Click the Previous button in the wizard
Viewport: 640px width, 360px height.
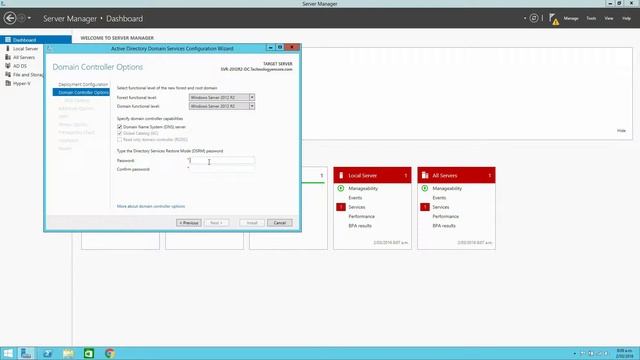click(189, 223)
